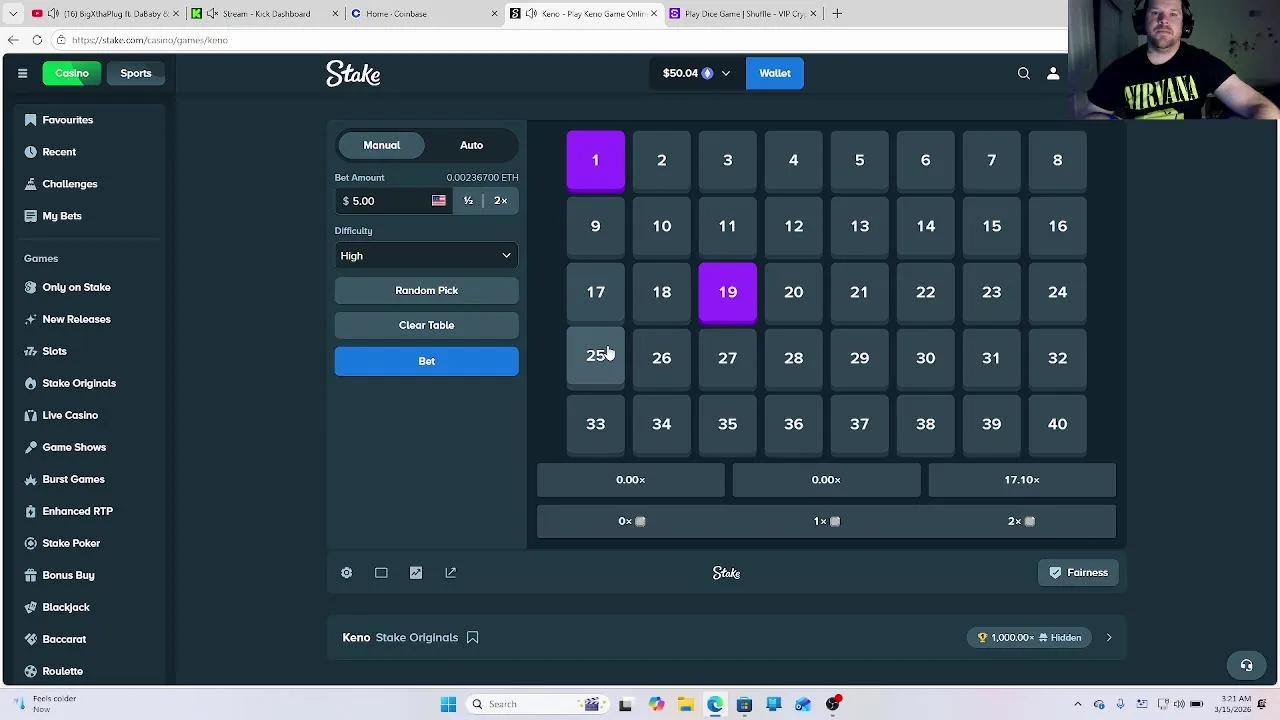Open the Wallet

[775, 73]
